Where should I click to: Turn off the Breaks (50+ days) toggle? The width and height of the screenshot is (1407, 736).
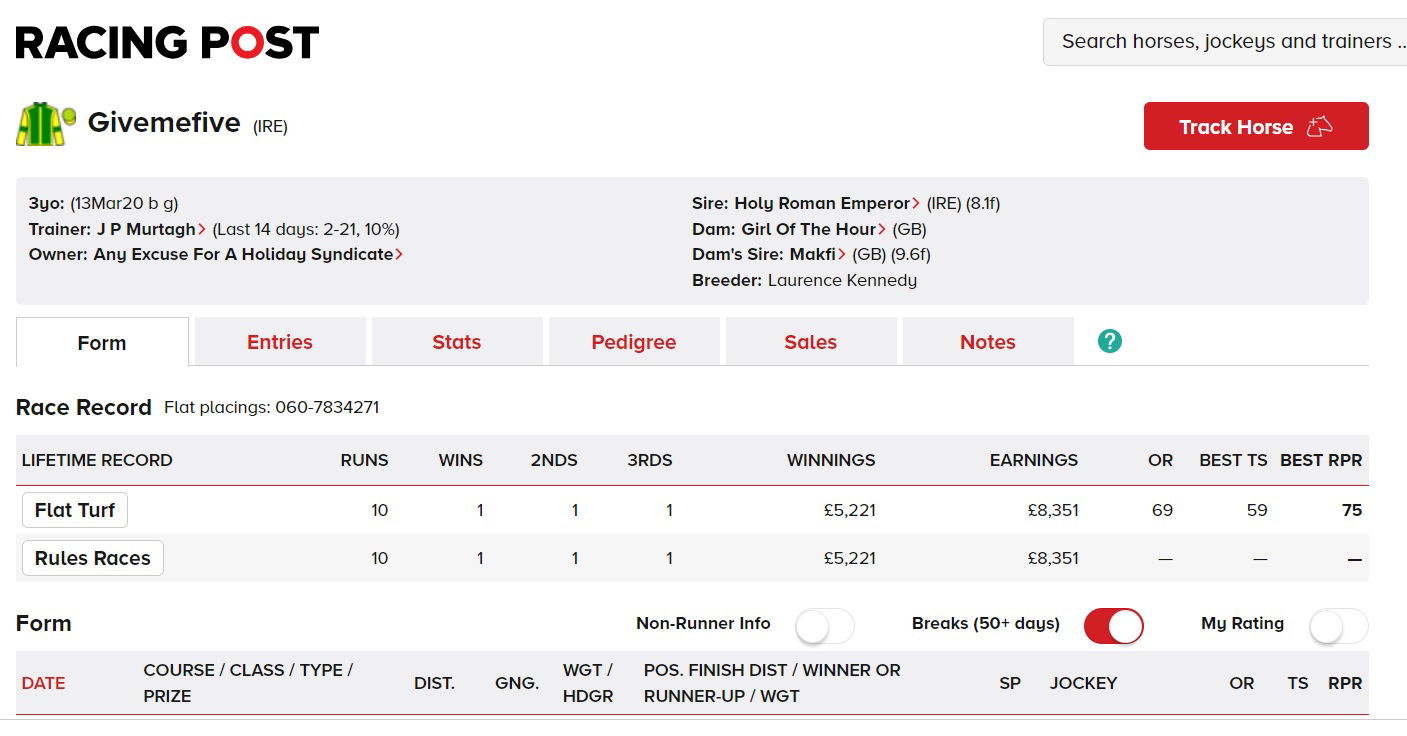pyautogui.click(x=1113, y=626)
